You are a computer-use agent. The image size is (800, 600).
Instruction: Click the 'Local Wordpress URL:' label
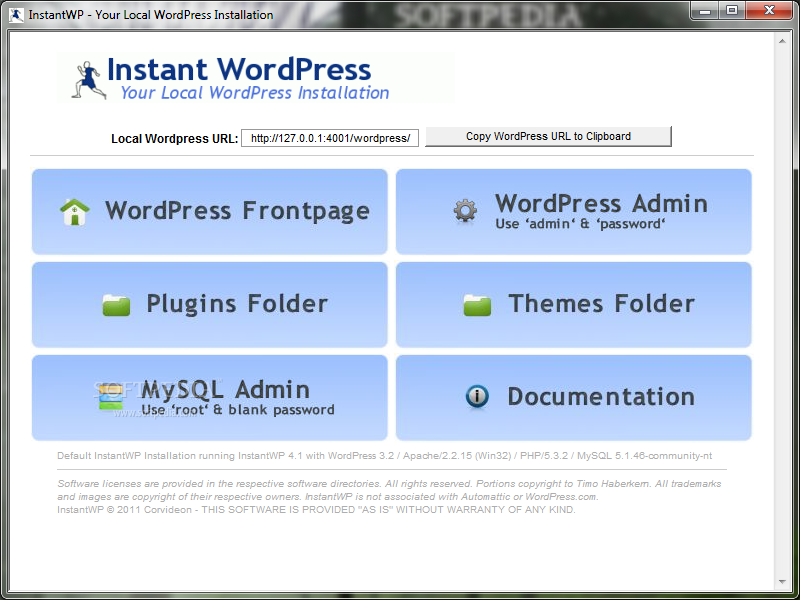[x=174, y=139]
